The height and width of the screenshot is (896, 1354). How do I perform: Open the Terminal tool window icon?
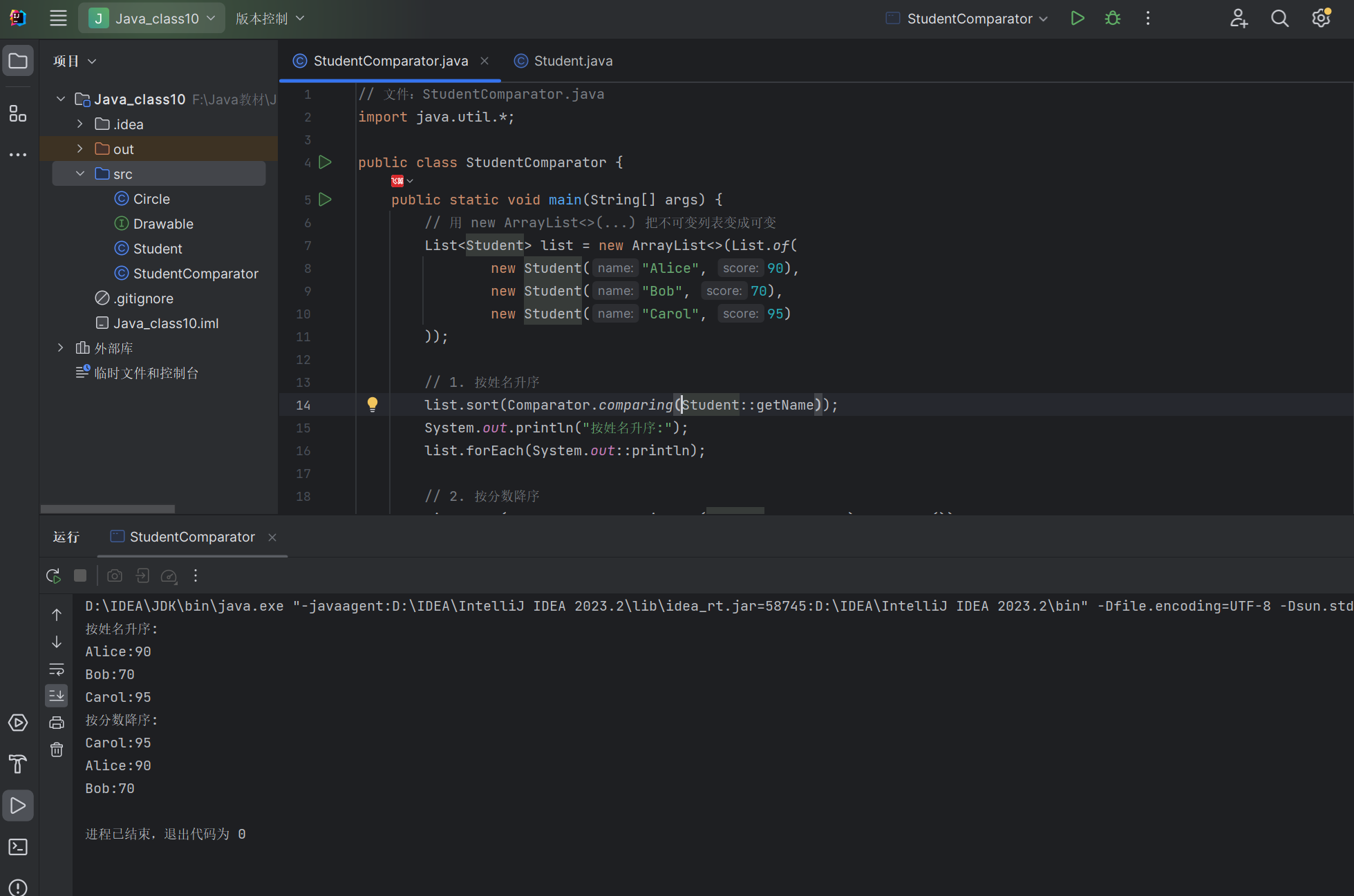(18, 847)
